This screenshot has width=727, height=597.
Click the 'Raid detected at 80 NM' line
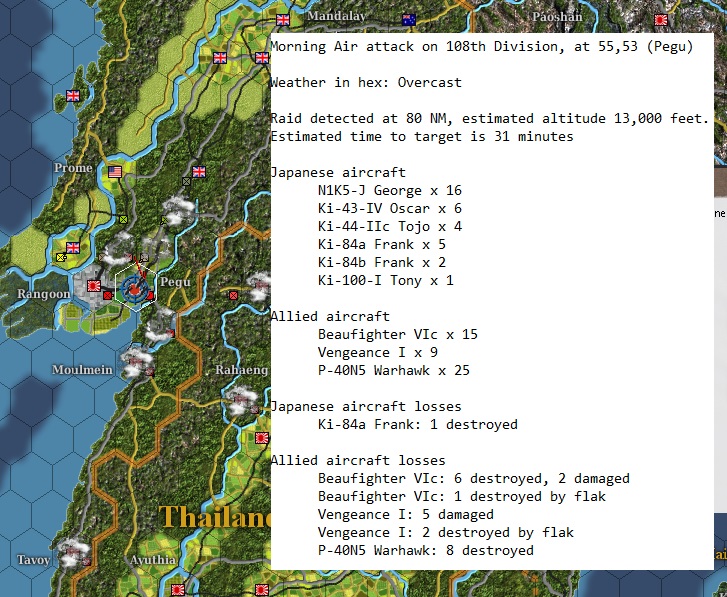coord(489,118)
